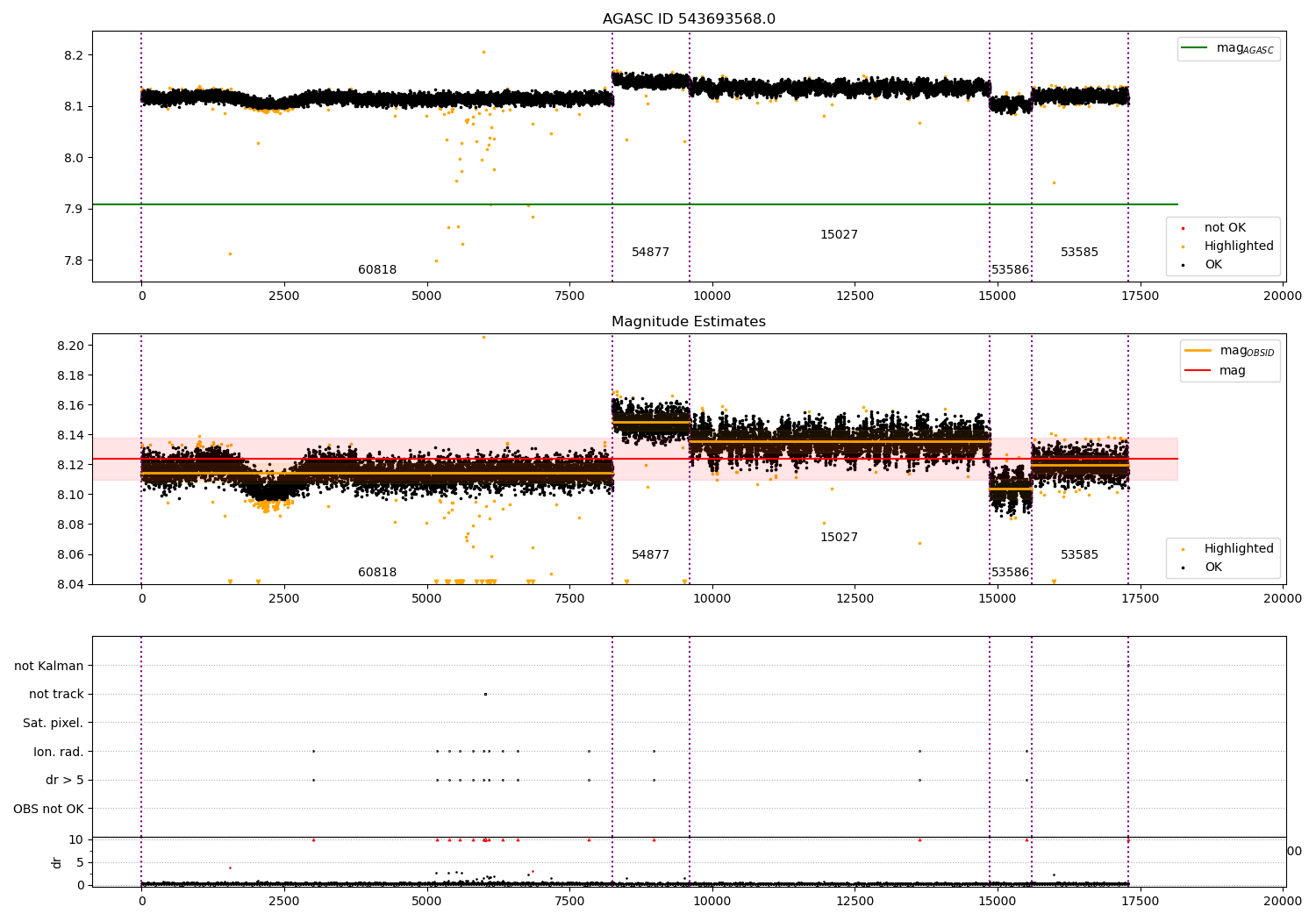This screenshot has width=1316, height=921.
Task: Click the 'dr' axis label
Action: click(57, 862)
